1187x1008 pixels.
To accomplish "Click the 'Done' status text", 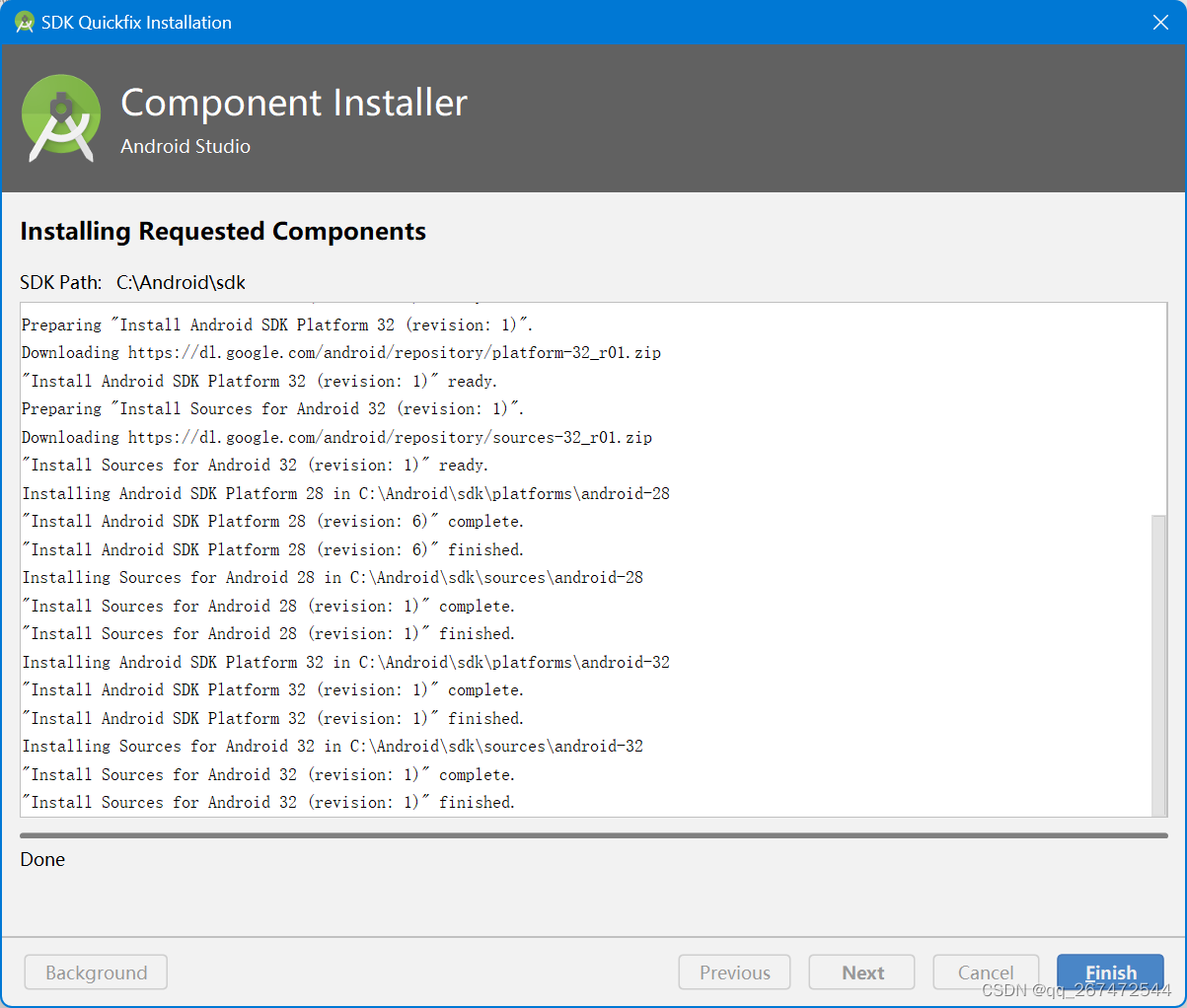I will 42,859.
